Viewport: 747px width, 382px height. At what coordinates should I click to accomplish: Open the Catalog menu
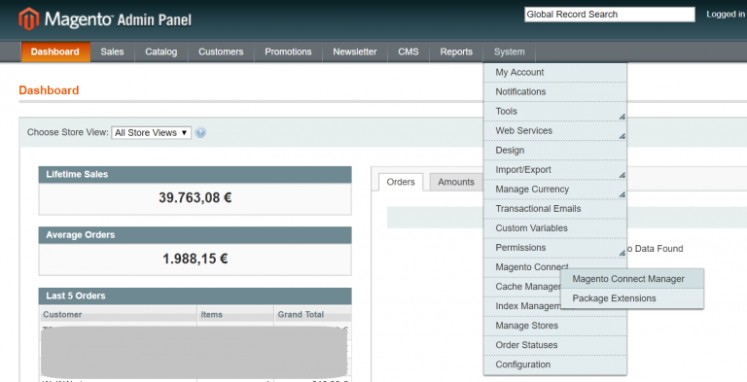pyautogui.click(x=161, y=52)
